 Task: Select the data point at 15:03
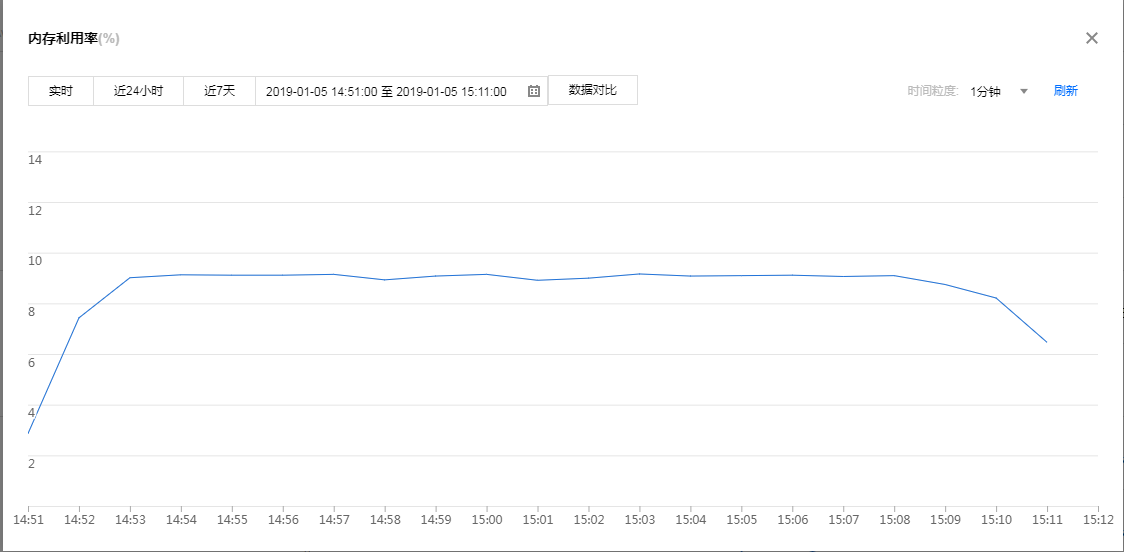640,274
